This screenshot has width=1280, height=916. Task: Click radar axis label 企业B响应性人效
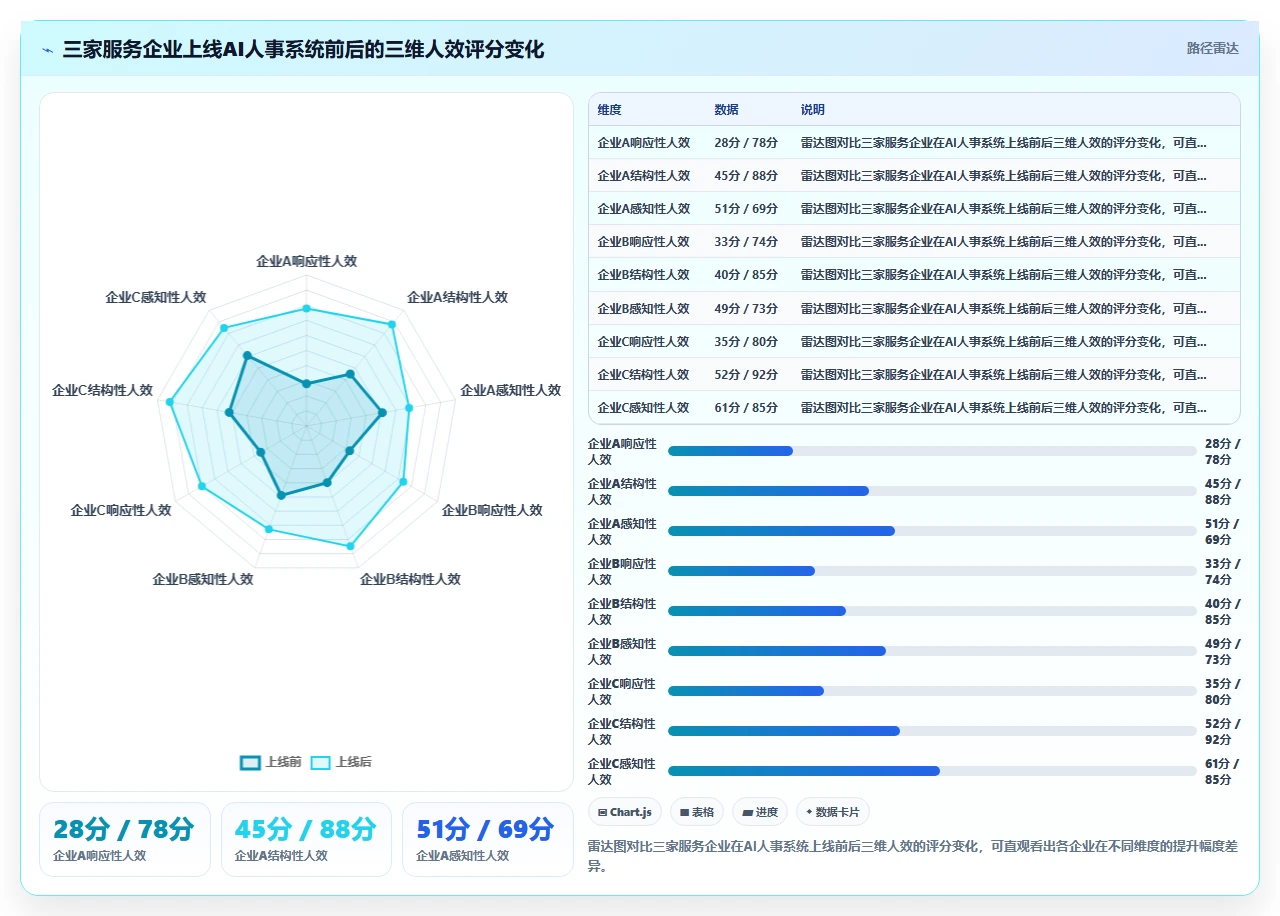492,510
